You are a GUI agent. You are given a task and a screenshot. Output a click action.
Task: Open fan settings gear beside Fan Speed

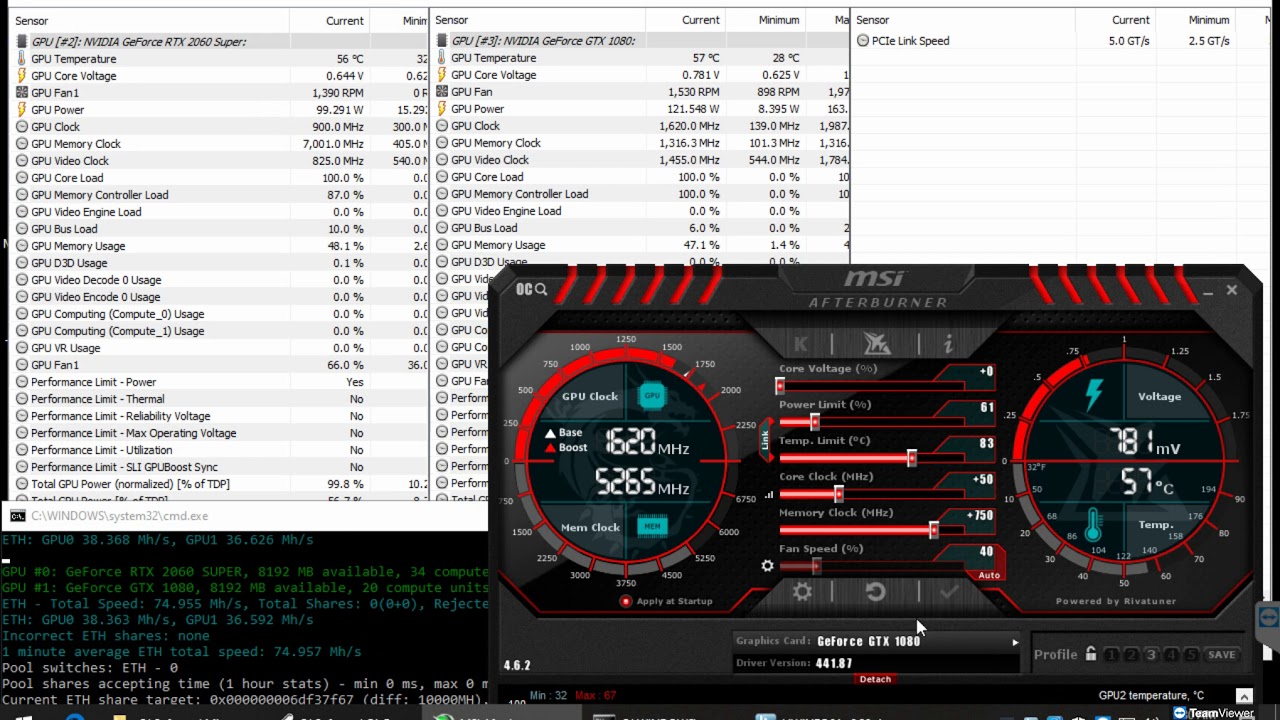coord(767,566)
